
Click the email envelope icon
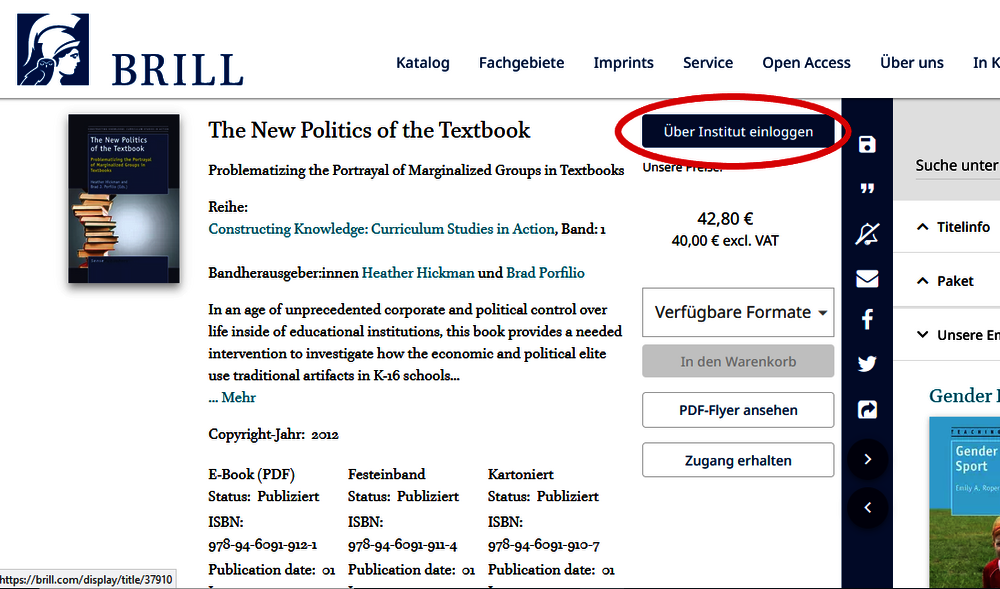pos(867,279)
